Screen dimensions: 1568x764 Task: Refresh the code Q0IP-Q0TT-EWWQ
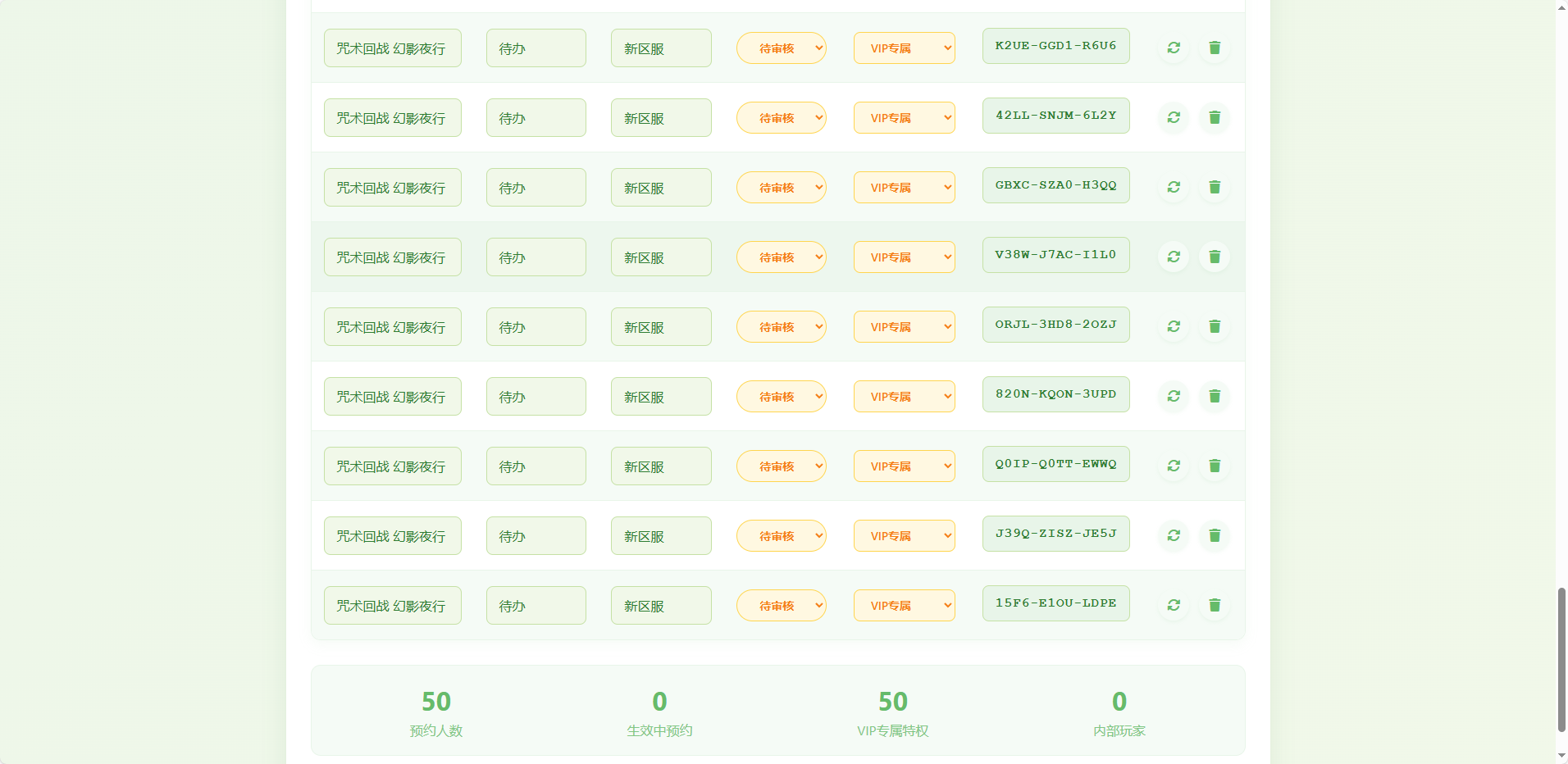[x=1174, y=466]
